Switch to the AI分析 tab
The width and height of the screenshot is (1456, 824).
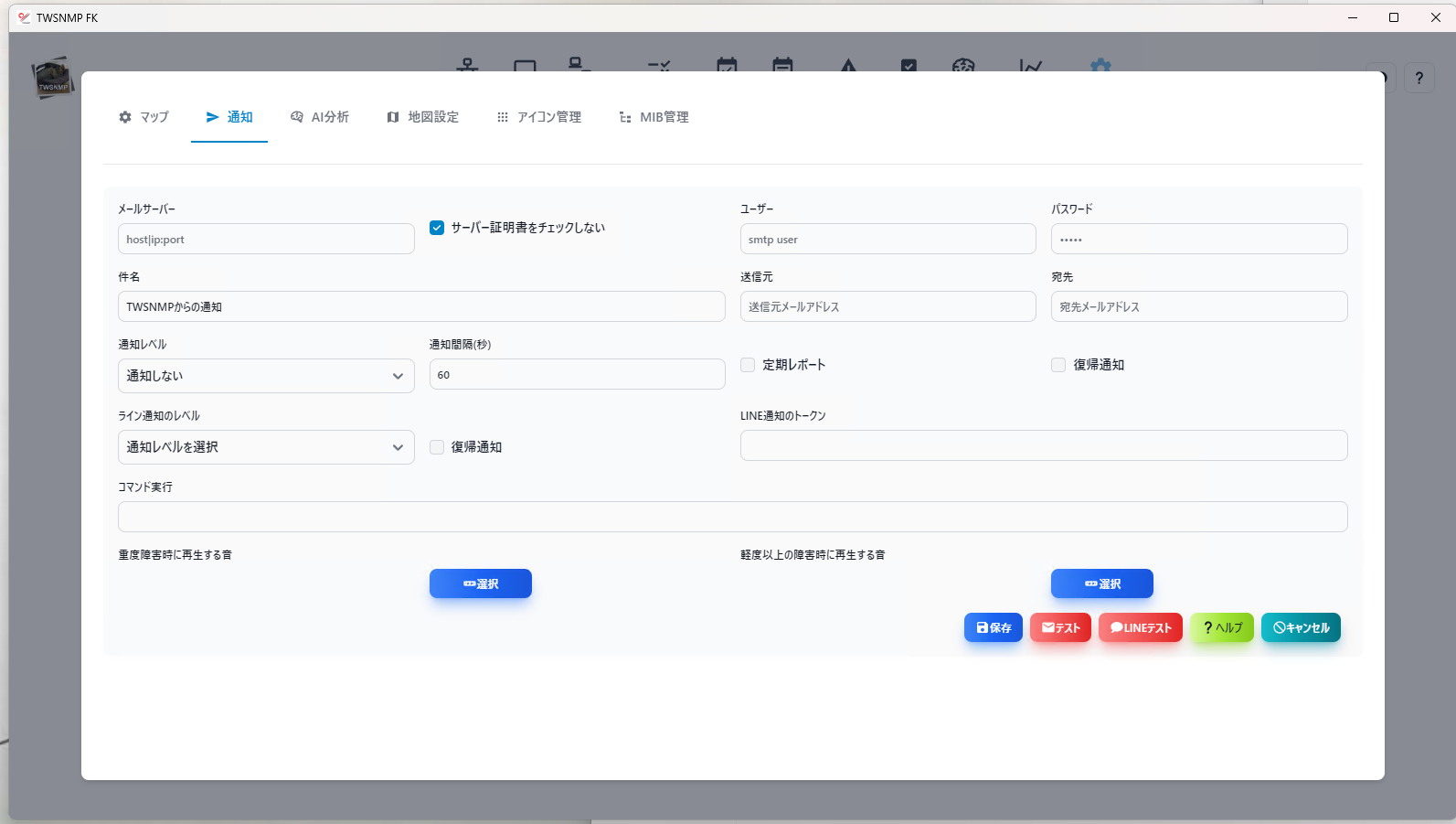coord(320,117)
